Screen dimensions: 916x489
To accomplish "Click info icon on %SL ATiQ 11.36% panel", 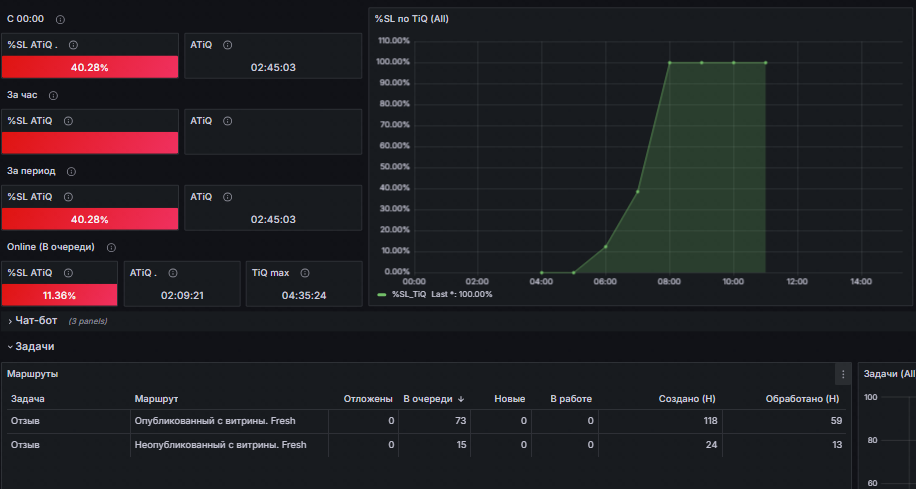I will (68, 273).
